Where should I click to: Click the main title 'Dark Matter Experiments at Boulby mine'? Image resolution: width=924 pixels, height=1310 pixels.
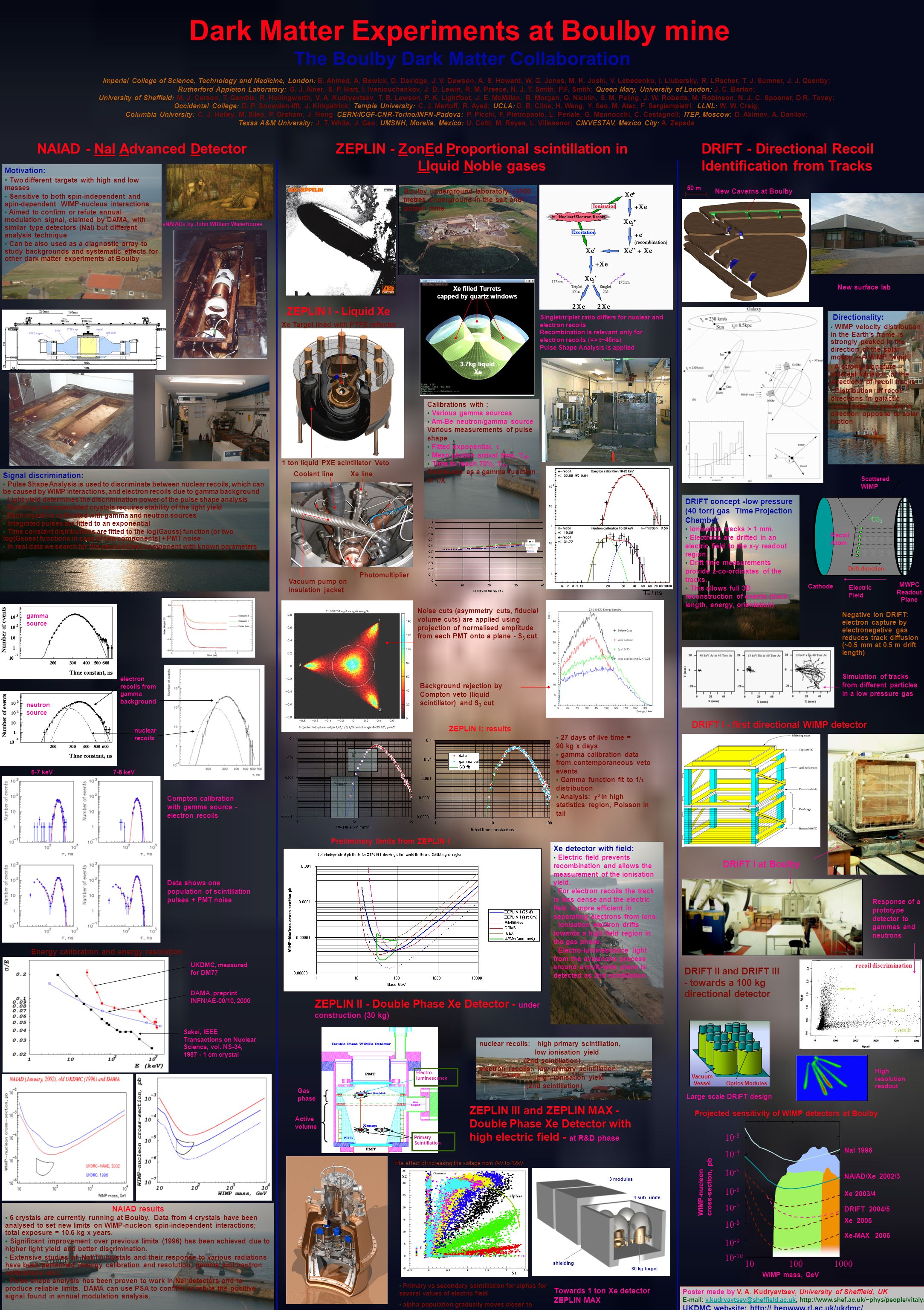[x=459, y=31]
